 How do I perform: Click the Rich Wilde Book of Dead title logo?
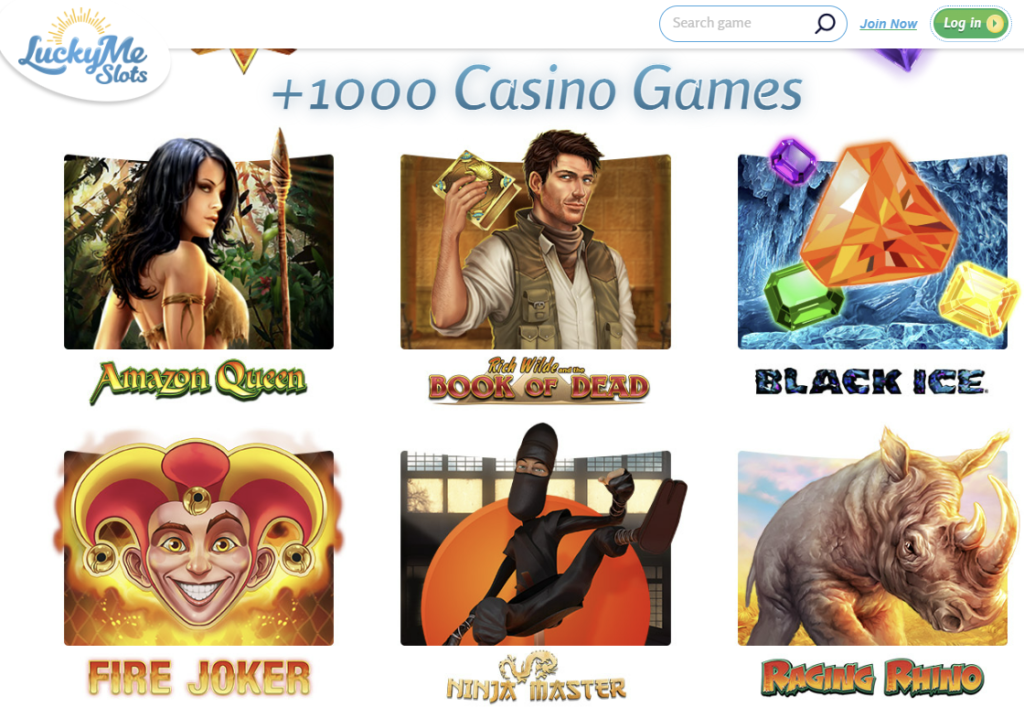(x=539, y=380)
